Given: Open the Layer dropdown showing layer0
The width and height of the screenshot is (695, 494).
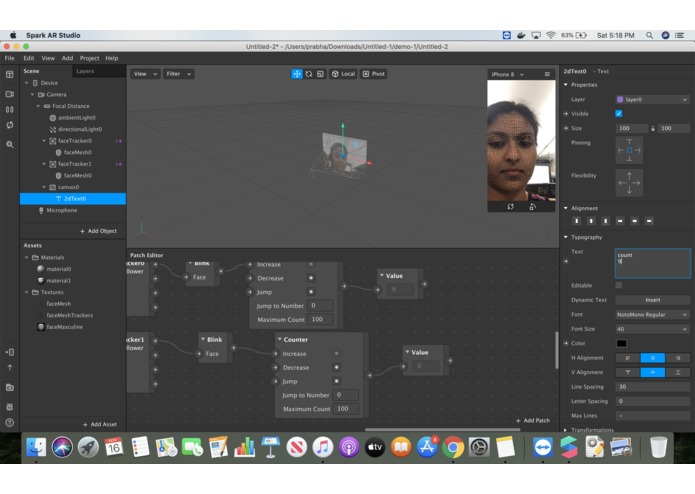Looking at the screenshot, I should [x=652, y=100].
